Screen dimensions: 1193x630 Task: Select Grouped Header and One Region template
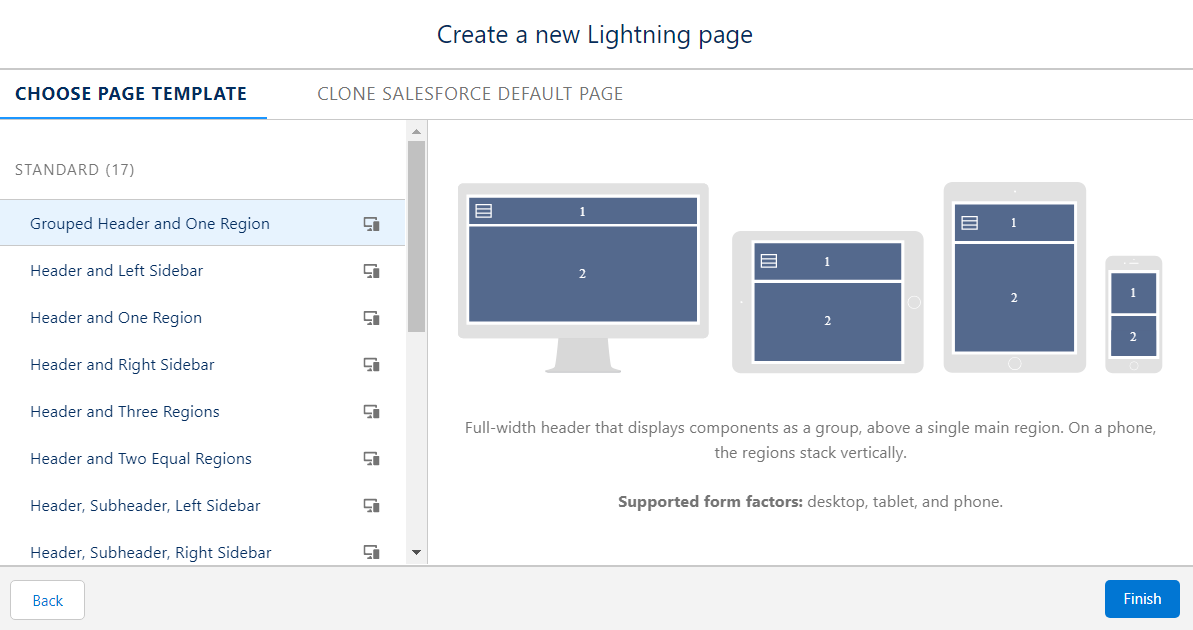click(202, 223)
